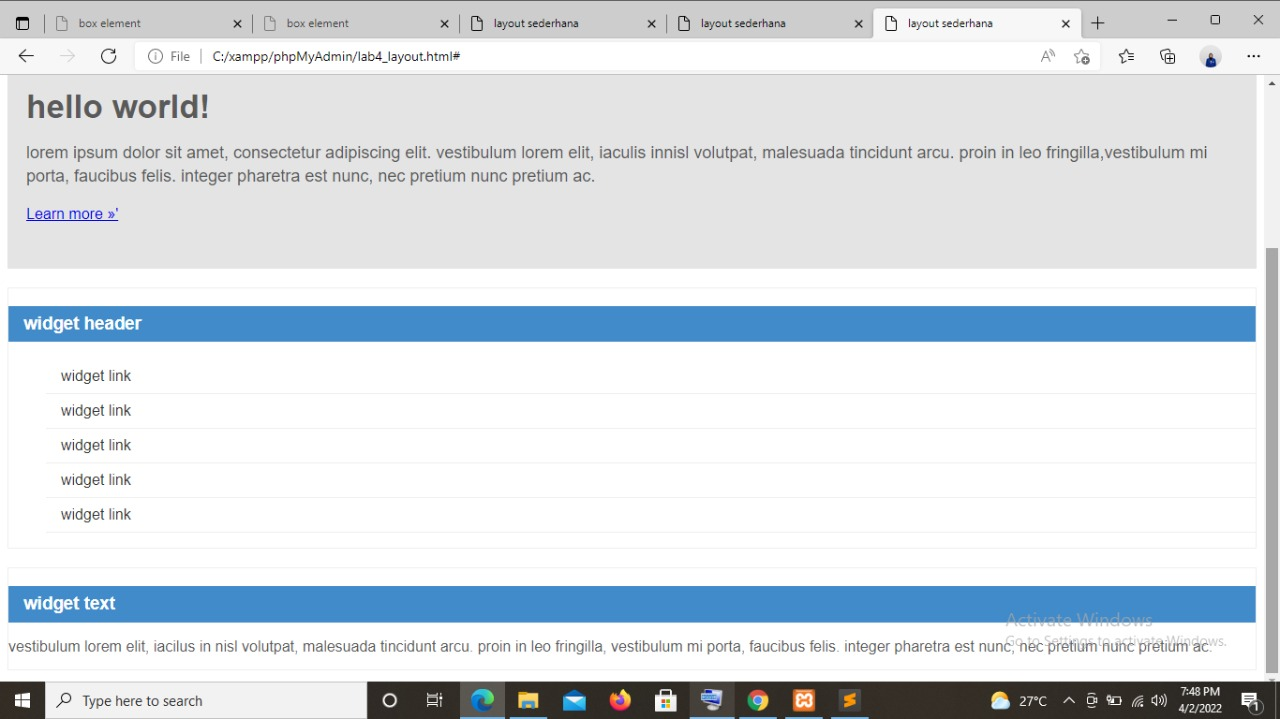Open the Collections panel
The width and height of the screenshot is (1280, 719).
1168,56
